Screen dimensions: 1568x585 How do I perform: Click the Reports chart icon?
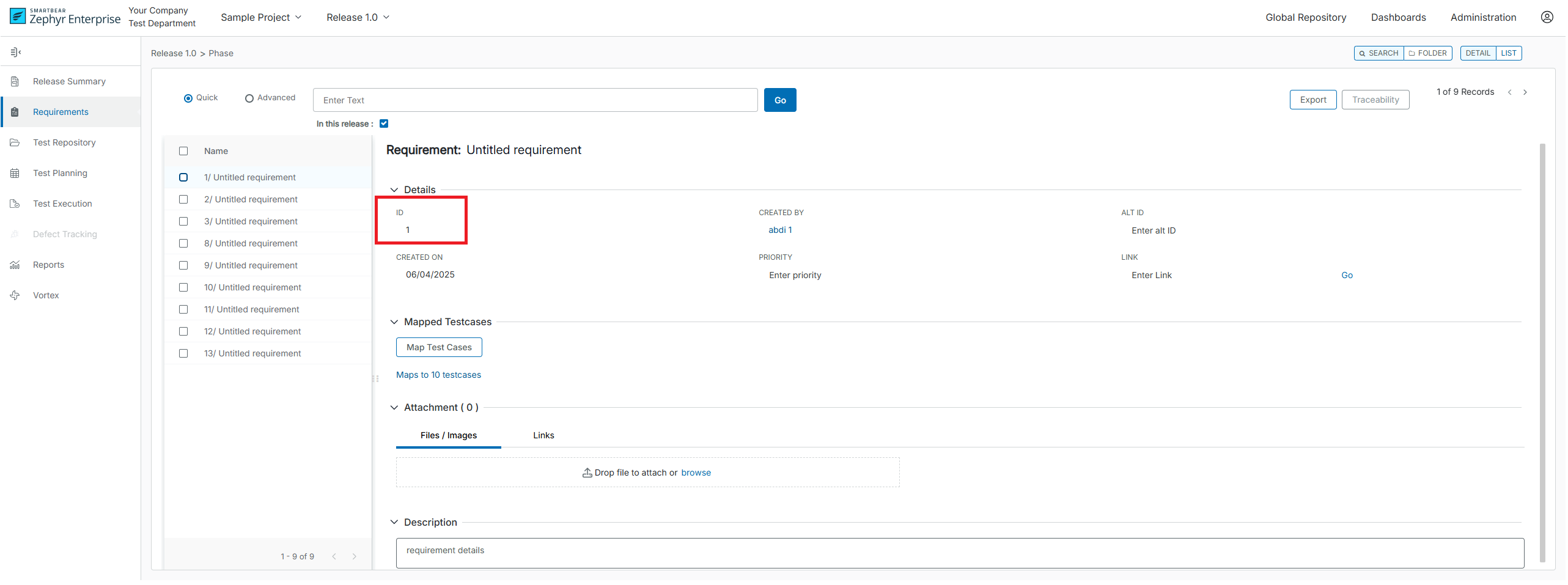[x=15, y=265]
